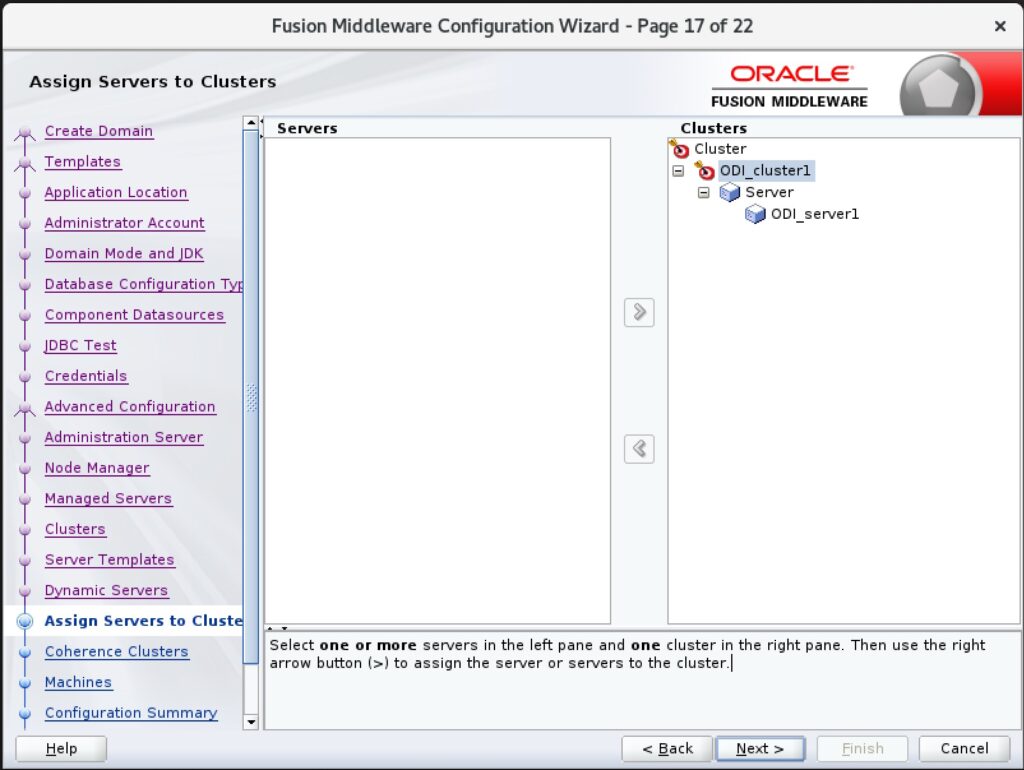Click the ODI_cluster1 cluster icon
This screenshot has width=1024, height=770.
(x=705, y=171)
